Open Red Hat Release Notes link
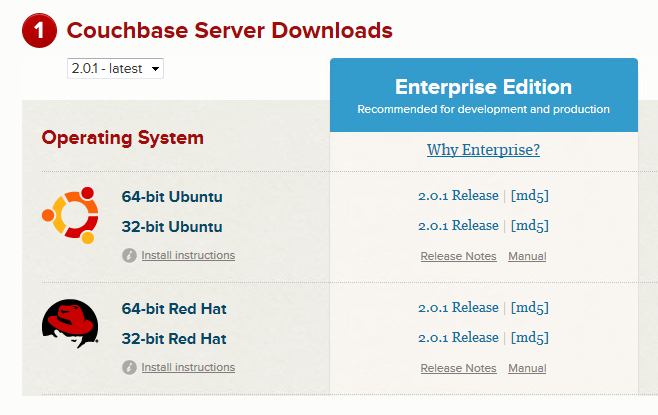This screenshot has width=658, height=415. pyautogui.click(x=458, y=368)
